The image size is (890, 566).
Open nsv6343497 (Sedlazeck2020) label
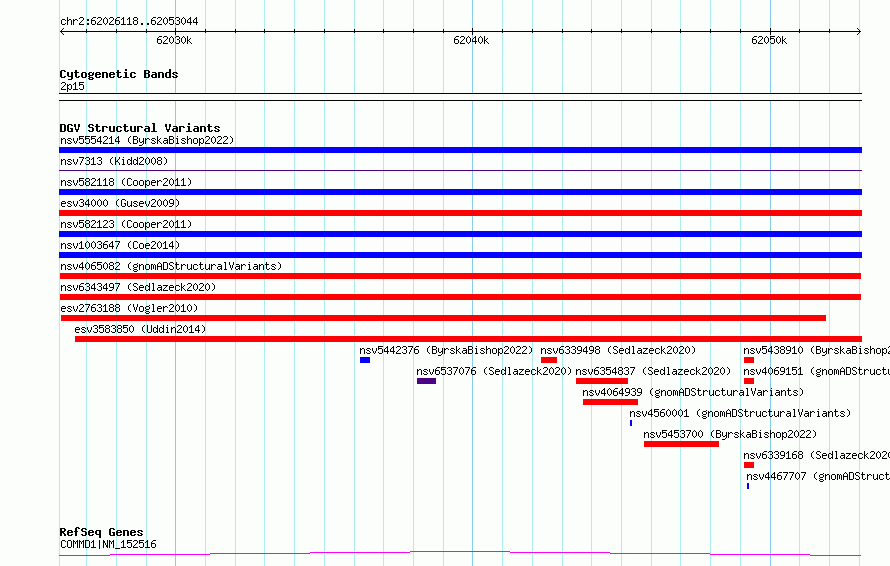point(138,287)
